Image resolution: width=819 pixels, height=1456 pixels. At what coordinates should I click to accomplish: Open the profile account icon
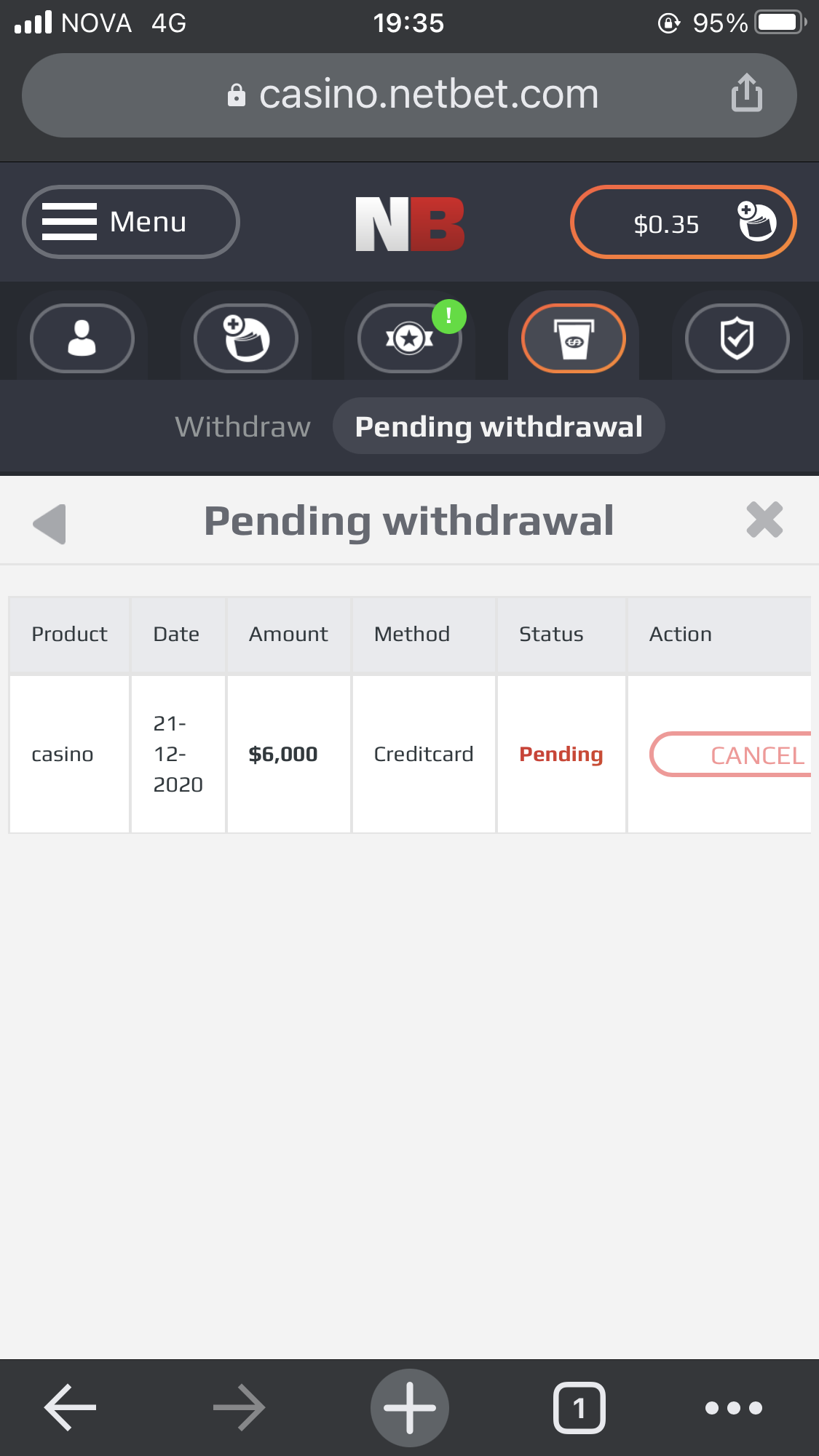82,338
